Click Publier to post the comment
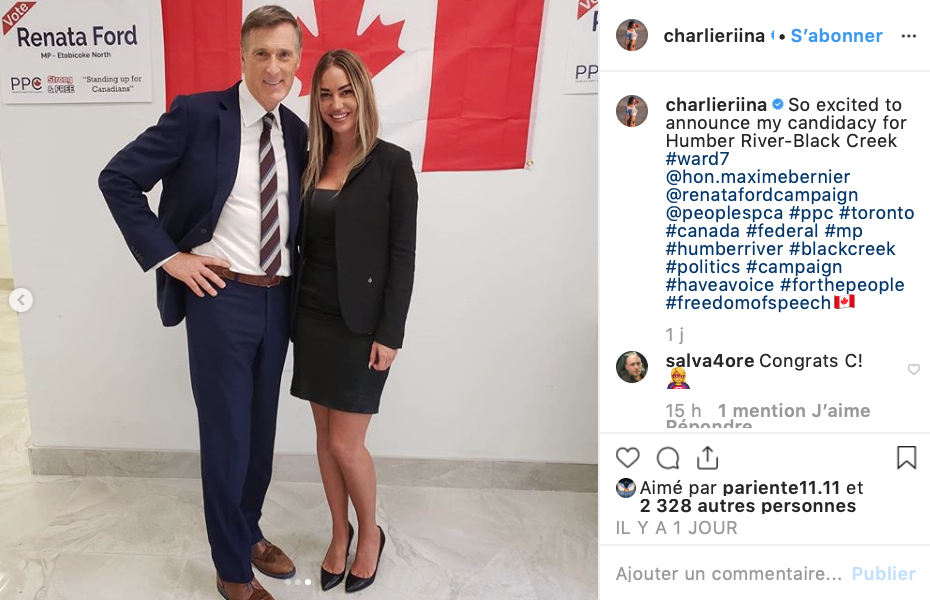The image size is (930, 600). 883,573
